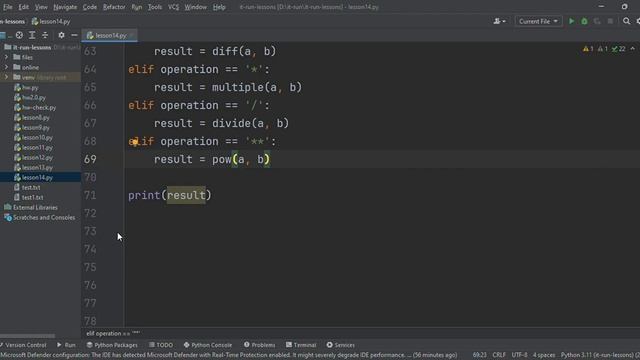640x360 pixels.
Task: Click Expand All icon in Project panel
Action: click(x=32, y=35)
